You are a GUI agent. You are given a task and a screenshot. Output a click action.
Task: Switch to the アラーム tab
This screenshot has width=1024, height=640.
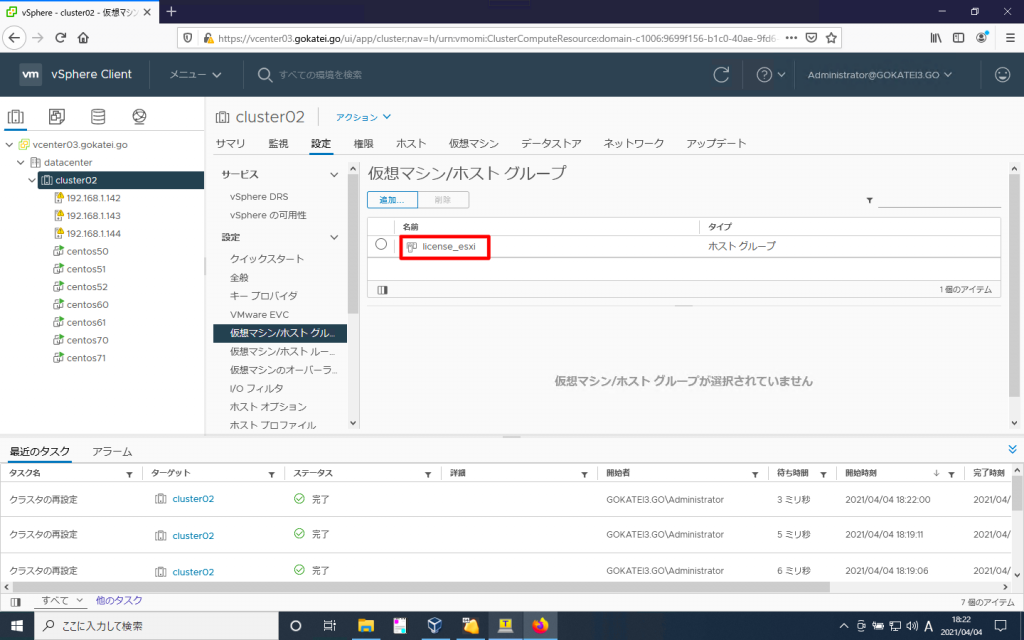112,450
